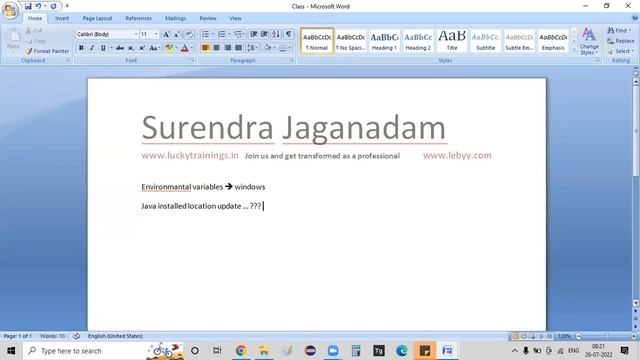Image resolution: width=640 pixels, height=360 pixels.
Task: Switch to the Insert tab
Action: 62,18
